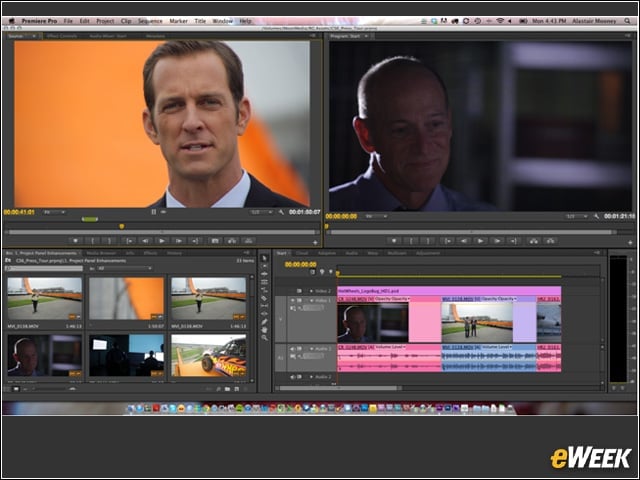Step back one frame in Source monitor
640x480 pixels.
pyautogui.click(x=145, y=241)
